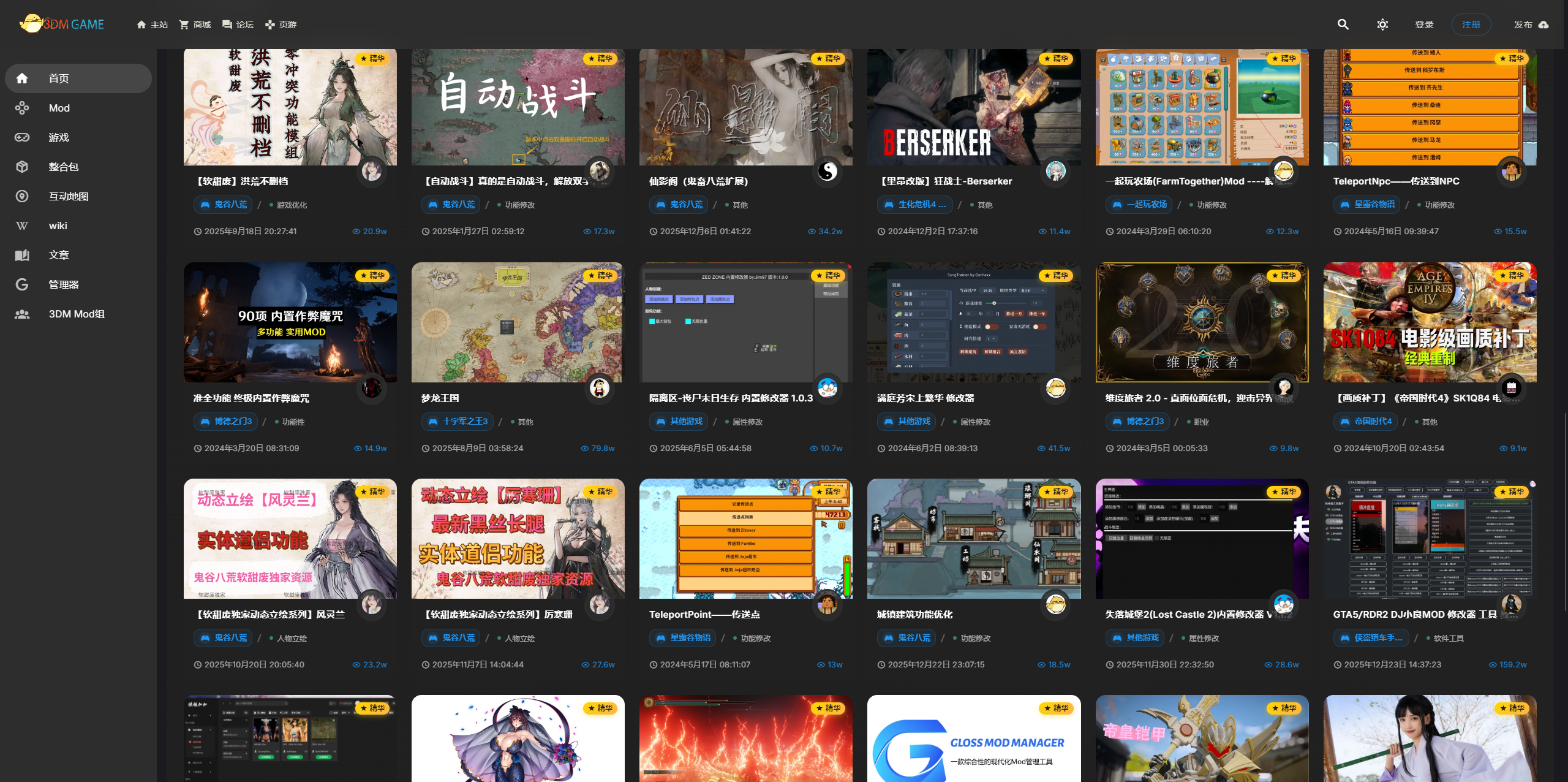This screenshot has height=782, width=1568.
Task: Open 互动地图 sidebar item
Action: (68, 196)
